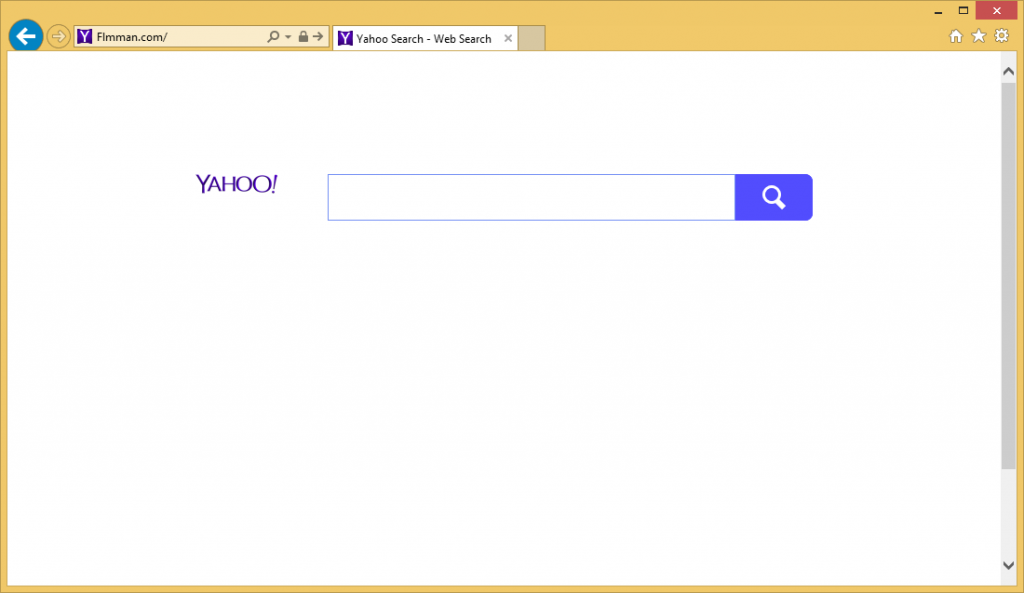Focus the Yahoo search text box

pyautogui.click(x=532, y=197)
